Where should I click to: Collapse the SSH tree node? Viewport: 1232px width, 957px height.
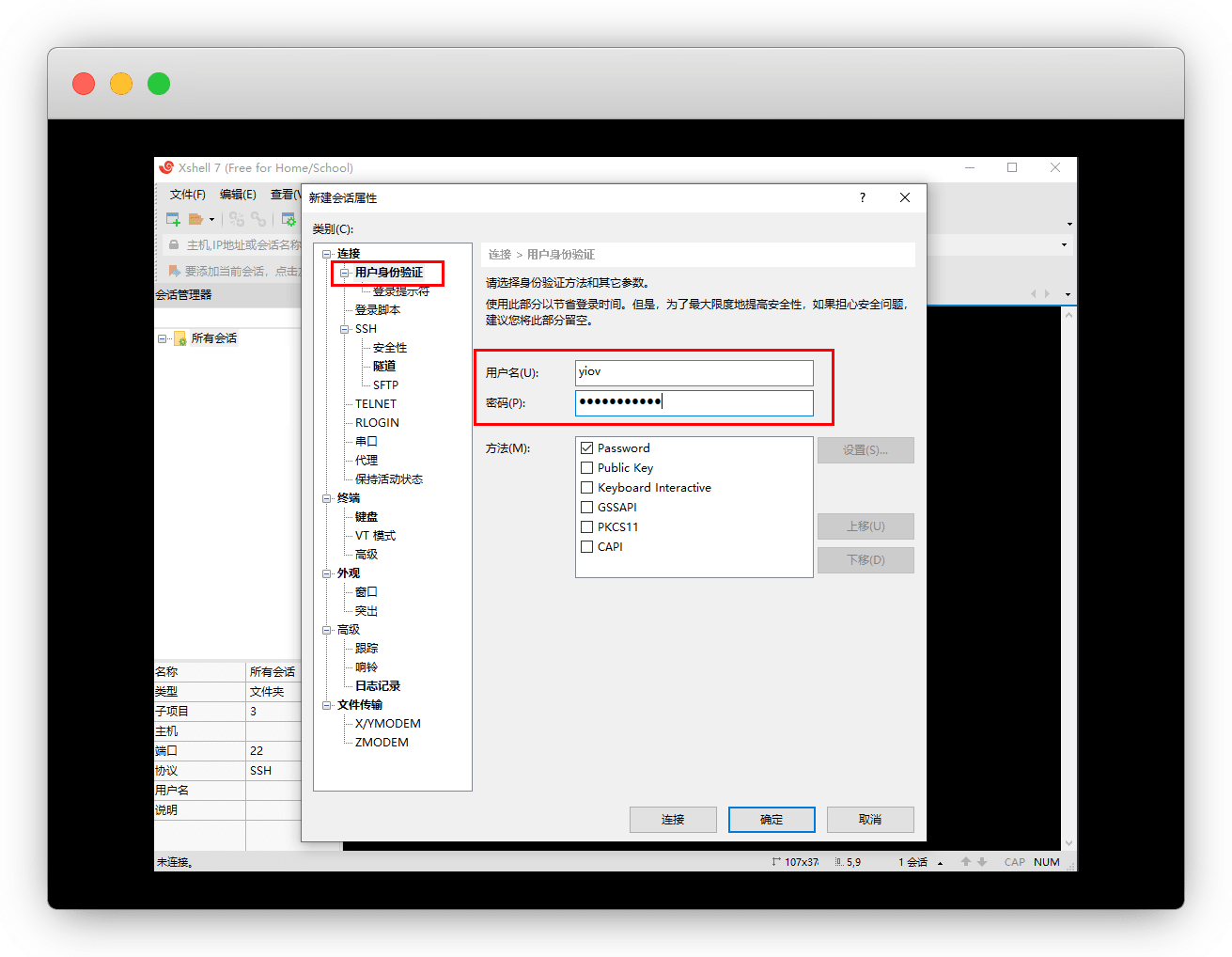coord(345,329)
